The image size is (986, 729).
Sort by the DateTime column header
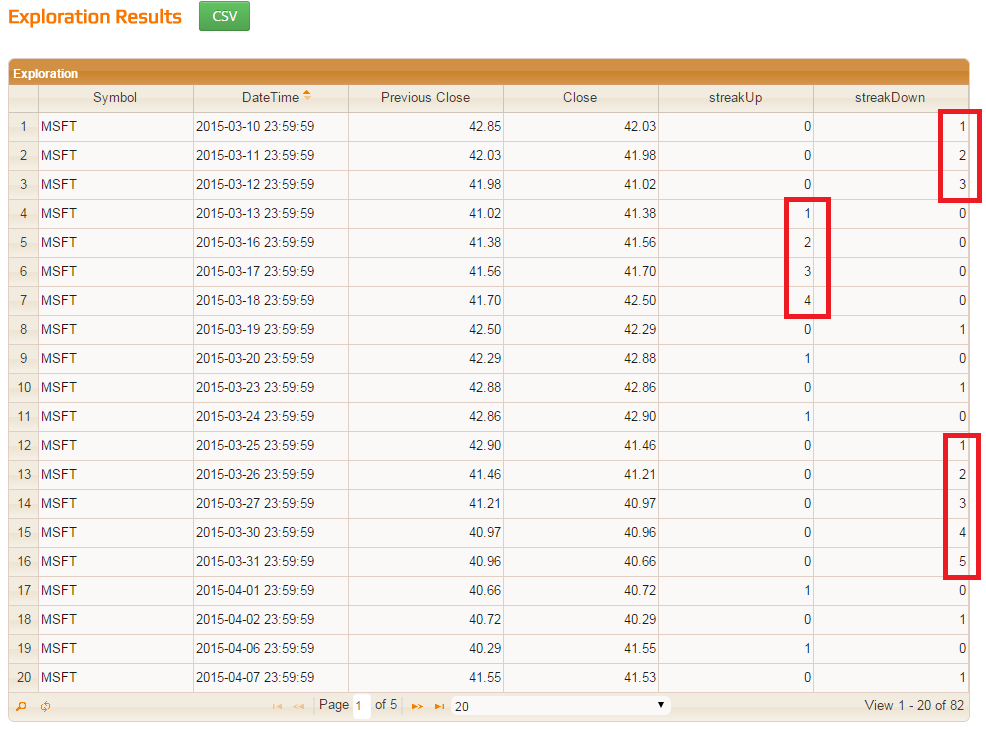[x=270, y=97]
